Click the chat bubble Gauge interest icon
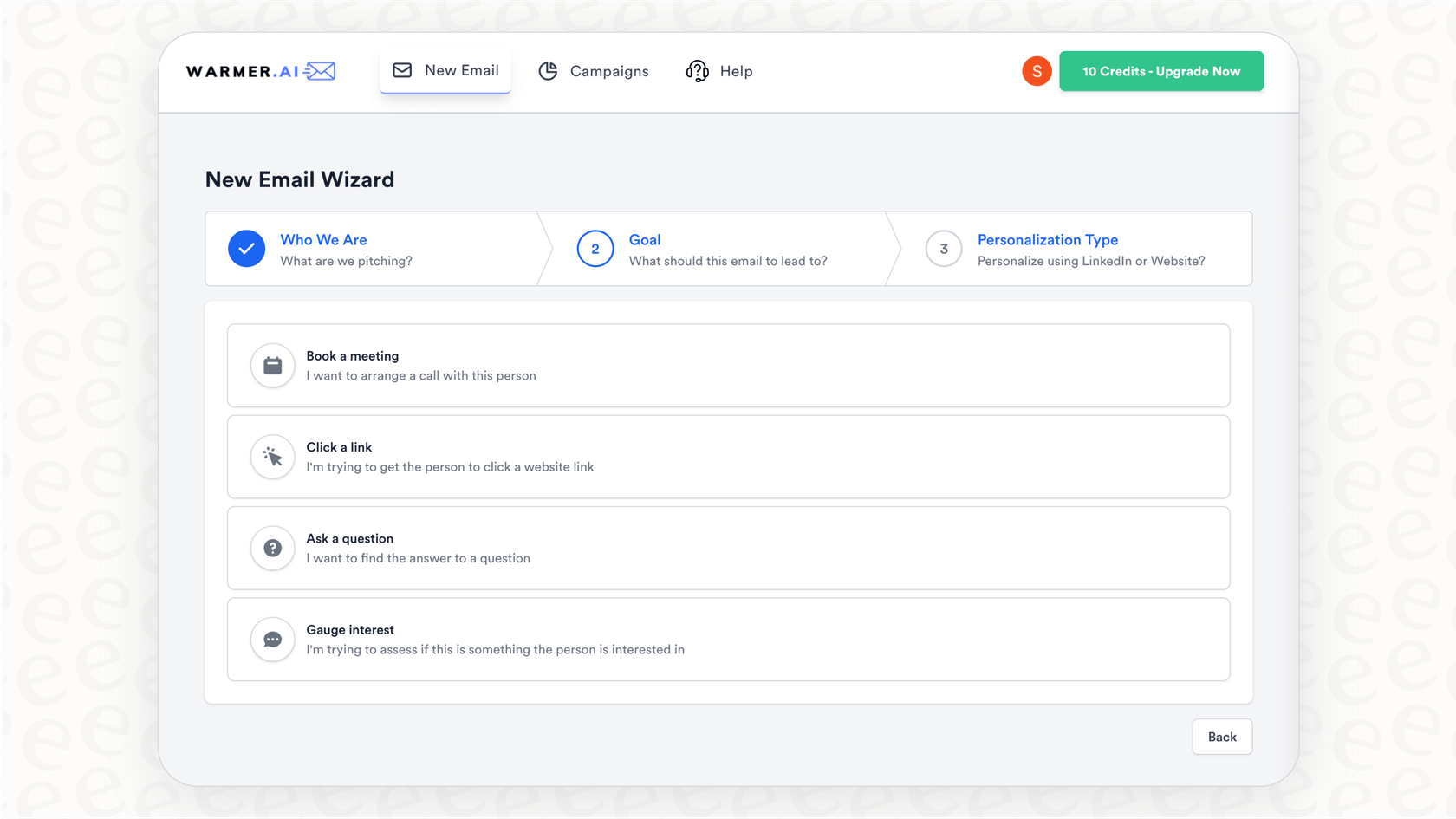The height and width of the screenshot is (819, 1456). point(272,640)
